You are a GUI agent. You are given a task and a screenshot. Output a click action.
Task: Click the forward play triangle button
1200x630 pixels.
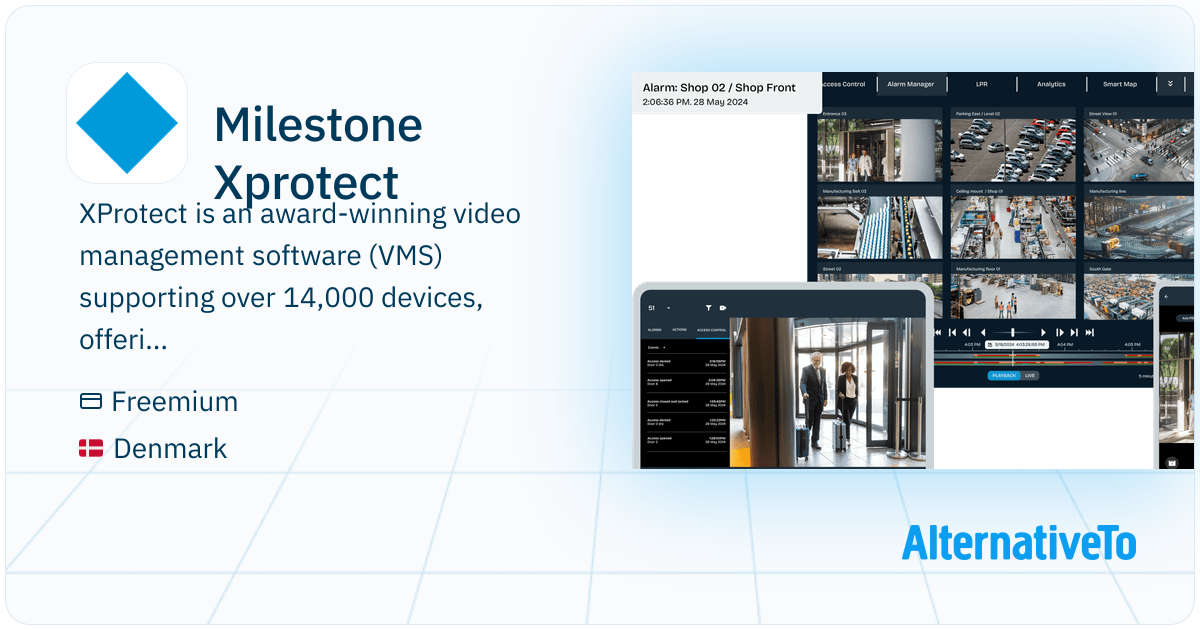click(1043, 332)
